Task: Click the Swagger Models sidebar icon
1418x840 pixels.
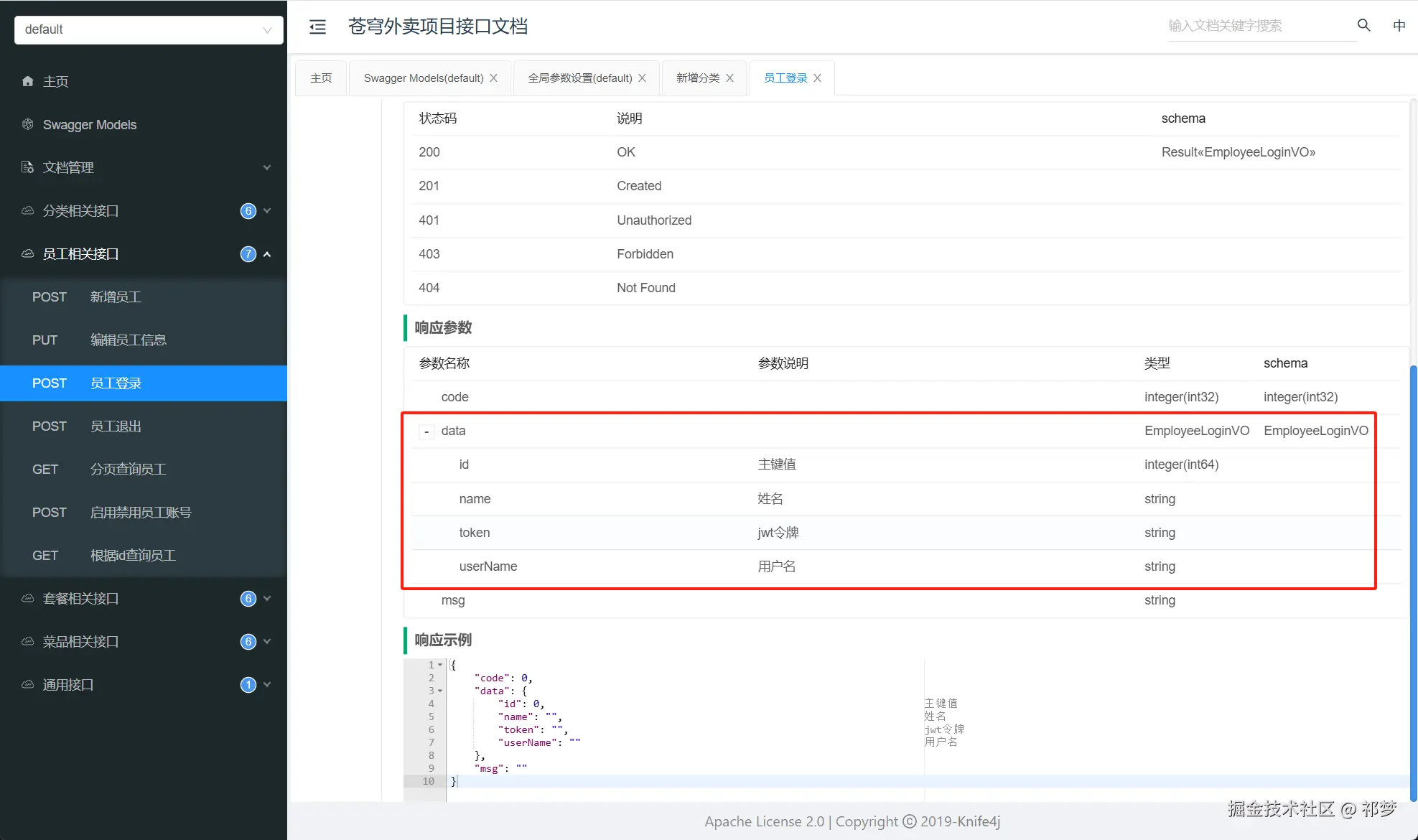Action: pos(27,124)
